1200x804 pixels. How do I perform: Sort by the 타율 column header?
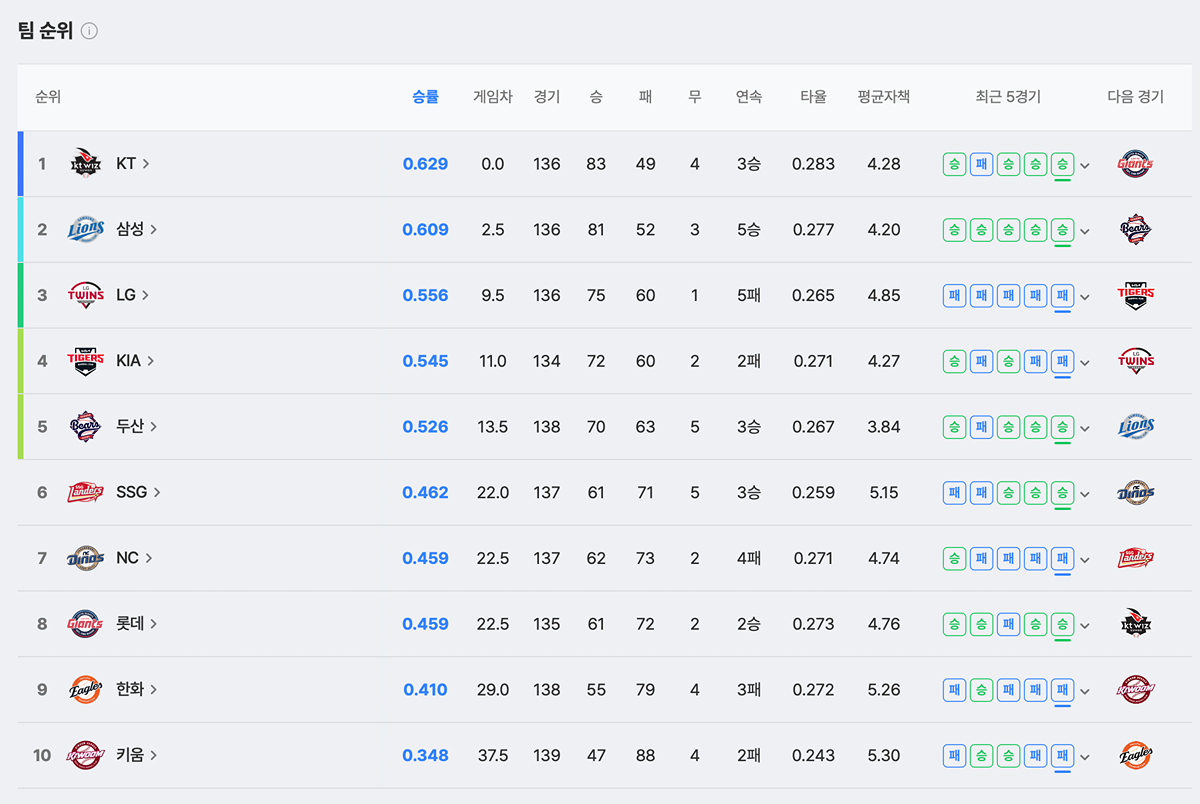pyautogui.click(x=813, y=97)
